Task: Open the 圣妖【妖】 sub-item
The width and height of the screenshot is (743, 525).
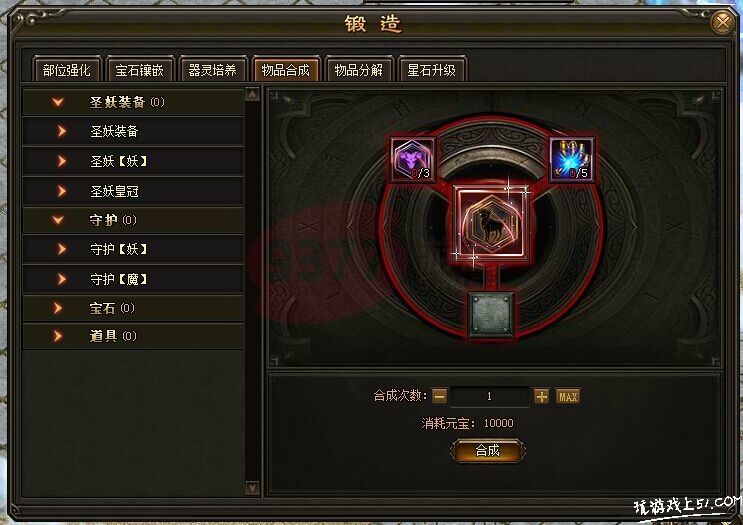Action: point(133,161)
